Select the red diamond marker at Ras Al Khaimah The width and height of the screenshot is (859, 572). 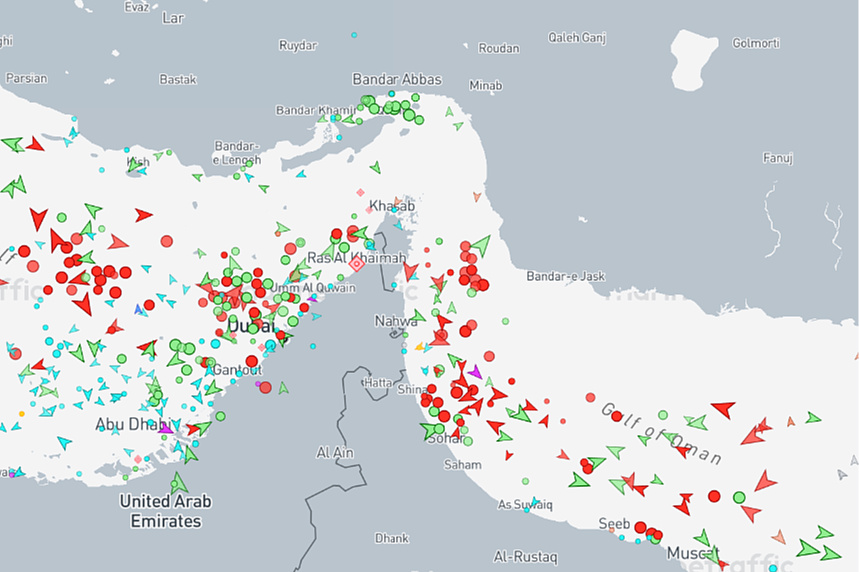tap(357, 264)
